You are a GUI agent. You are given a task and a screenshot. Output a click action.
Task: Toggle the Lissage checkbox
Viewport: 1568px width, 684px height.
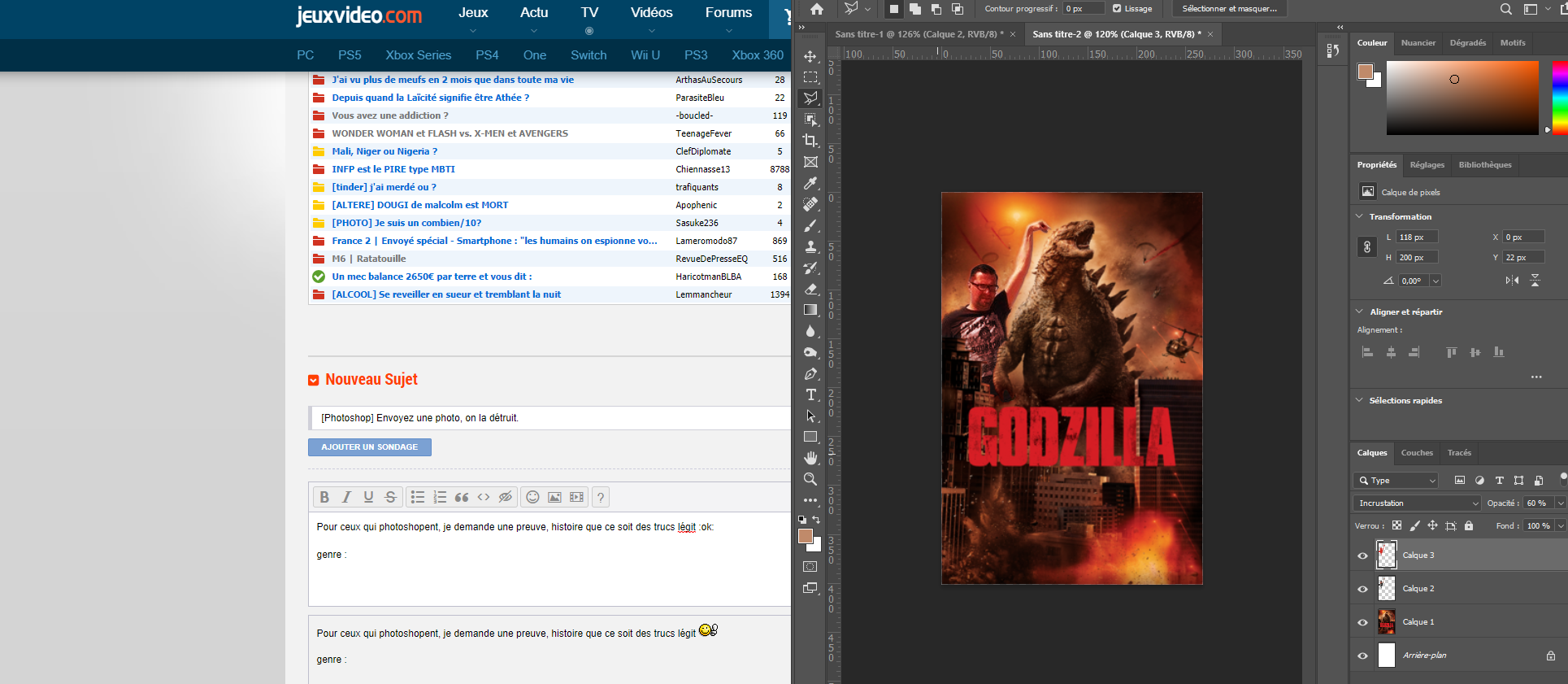click(1117, 9)
